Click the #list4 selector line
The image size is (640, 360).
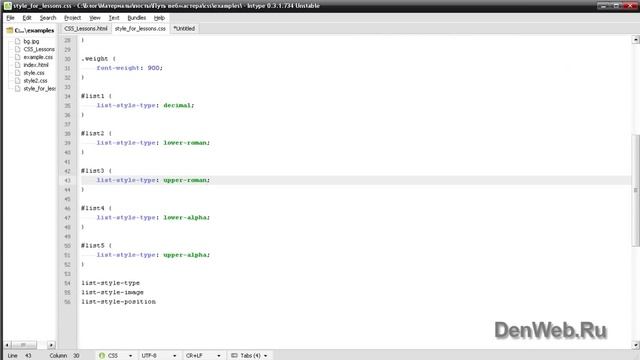[96, 208]
